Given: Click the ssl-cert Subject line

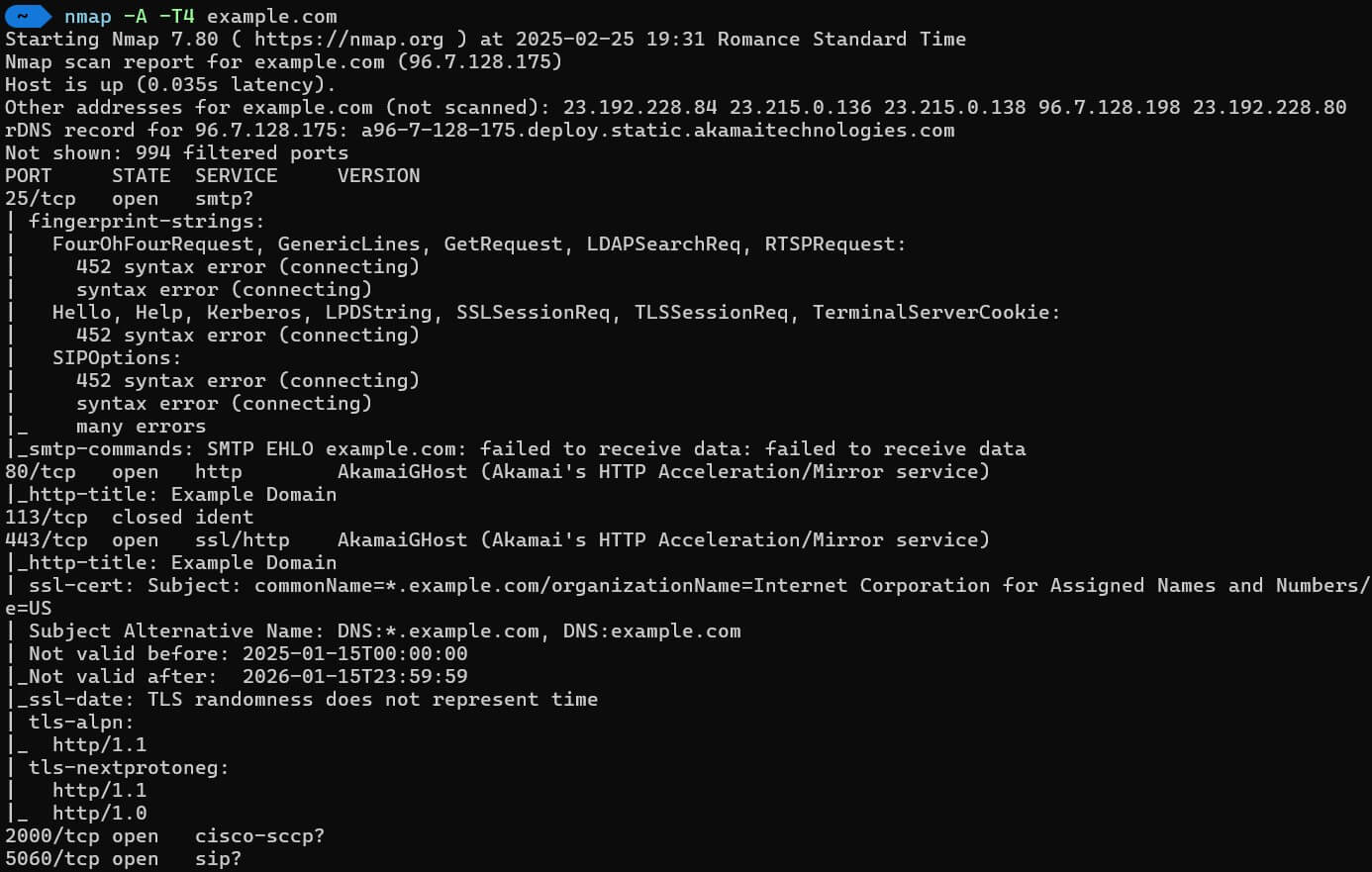Looking at the screenshot, I should tap(688, 585).
